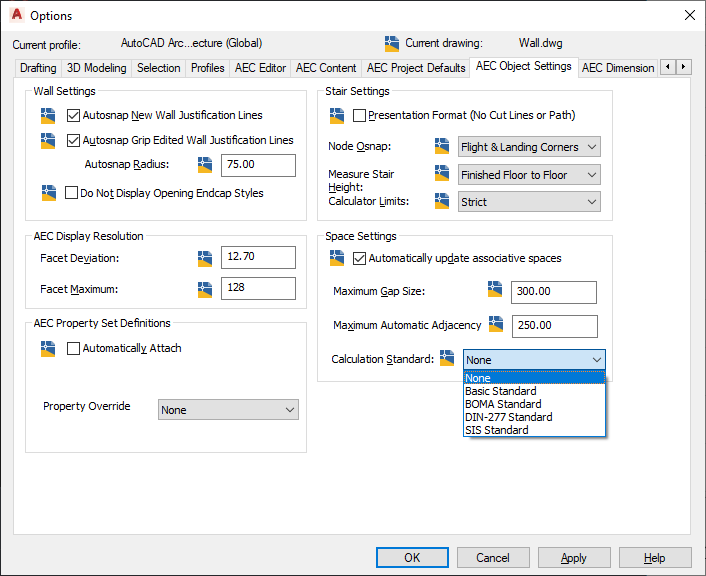Click the Cancel button
This screenshot has width=706, height=576.
493,558
